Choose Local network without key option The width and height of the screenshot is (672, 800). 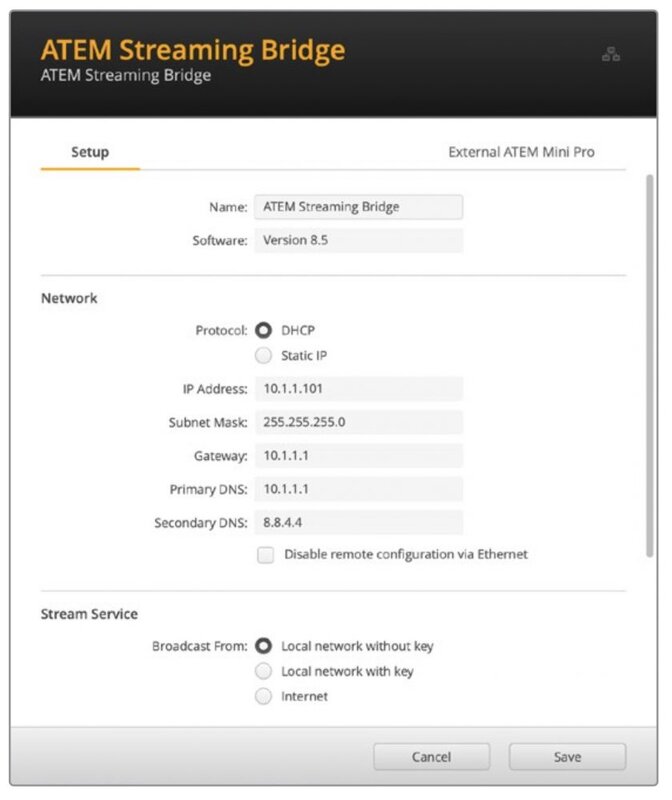[x=264, y=646]
